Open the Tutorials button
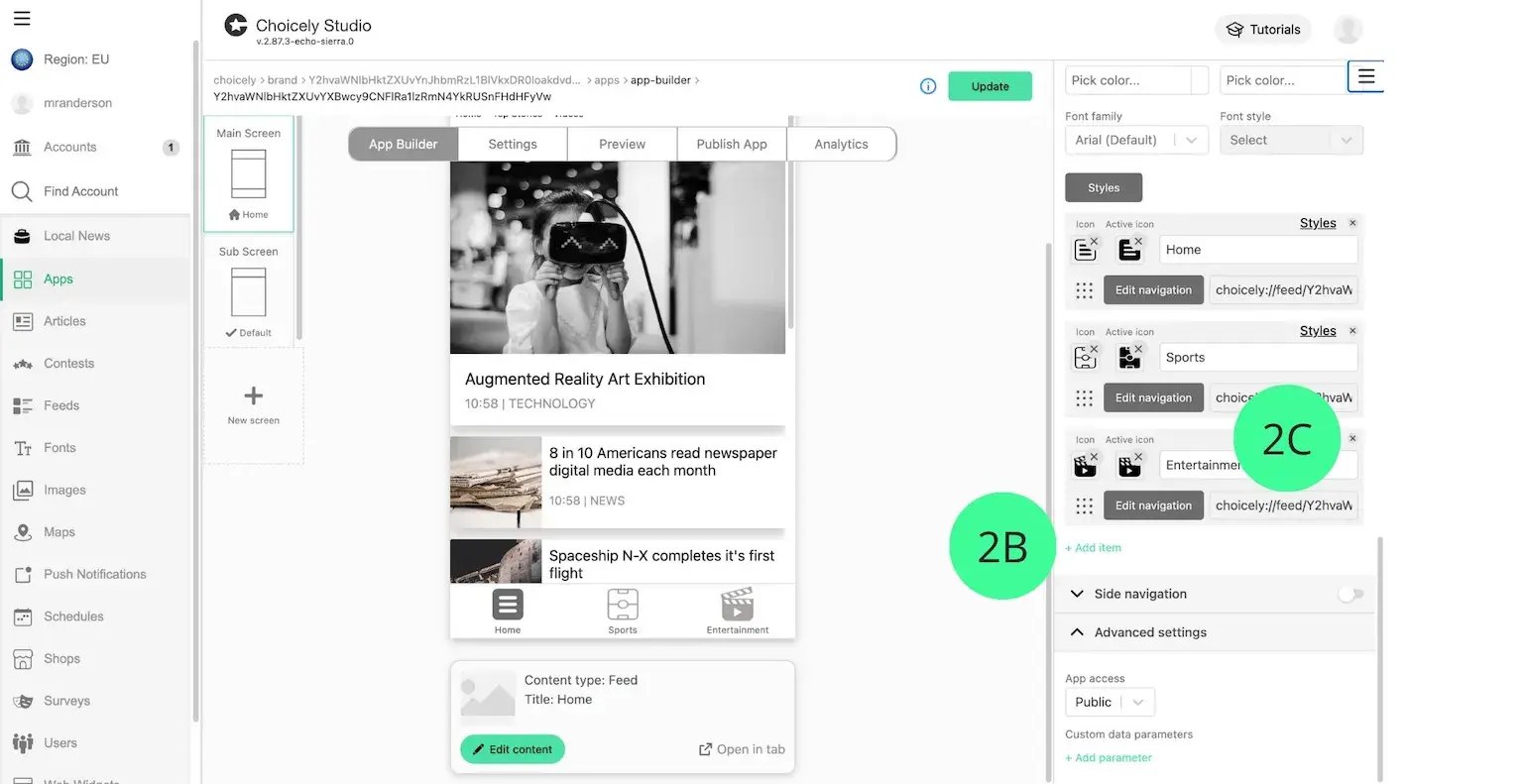Viewport: 1523px width, 784px height. [1263, 30]
